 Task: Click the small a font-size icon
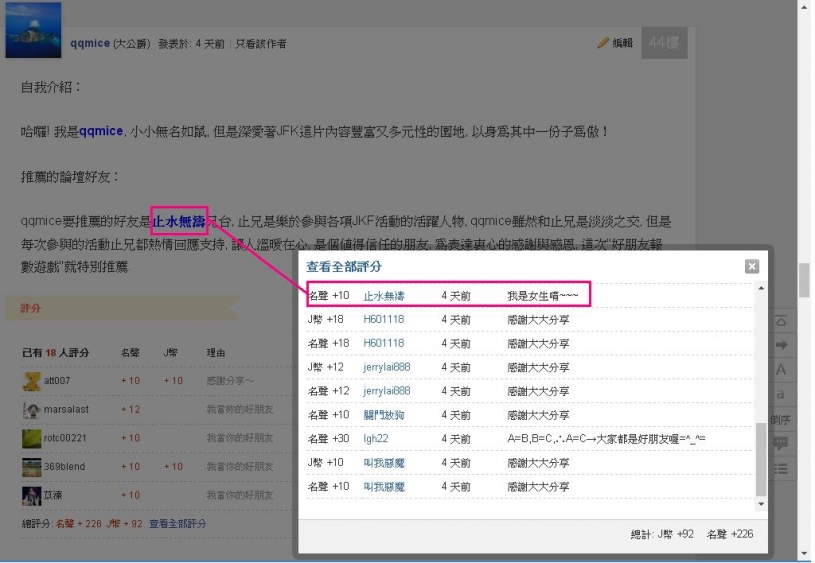point(781,394)
